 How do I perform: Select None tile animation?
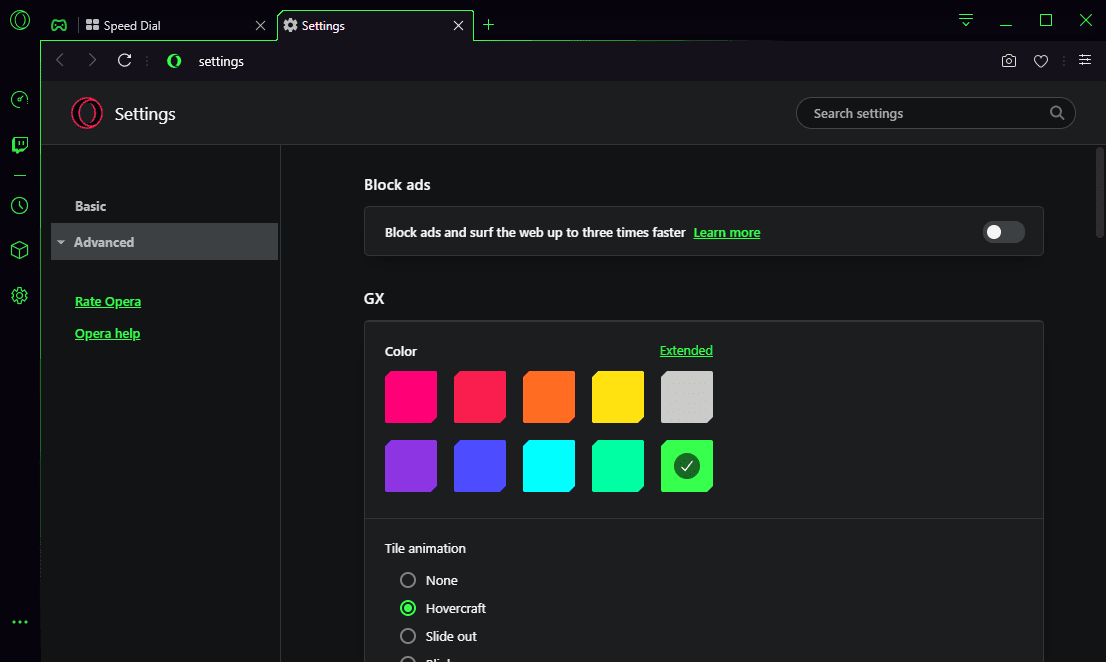(x=408, y=580)
